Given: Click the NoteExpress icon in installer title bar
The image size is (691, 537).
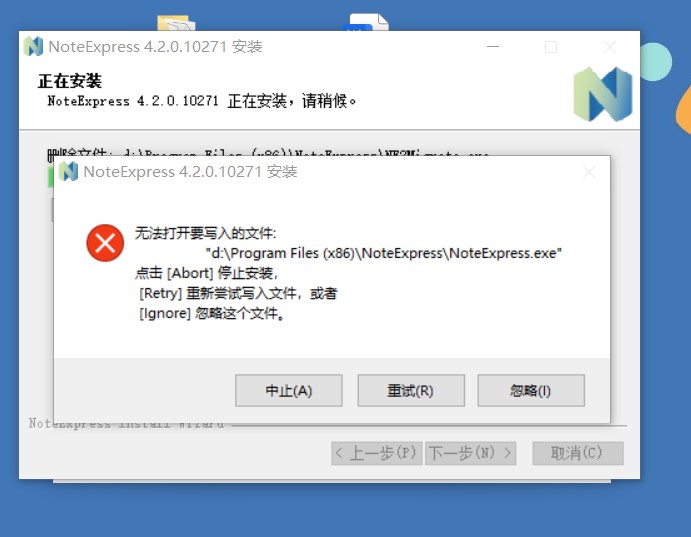Looking at the screenshot, I should [33, 46].
